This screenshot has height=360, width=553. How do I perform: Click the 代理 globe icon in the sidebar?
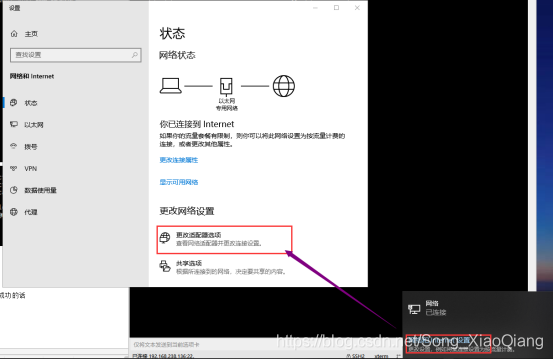click(x=14, y=212)
